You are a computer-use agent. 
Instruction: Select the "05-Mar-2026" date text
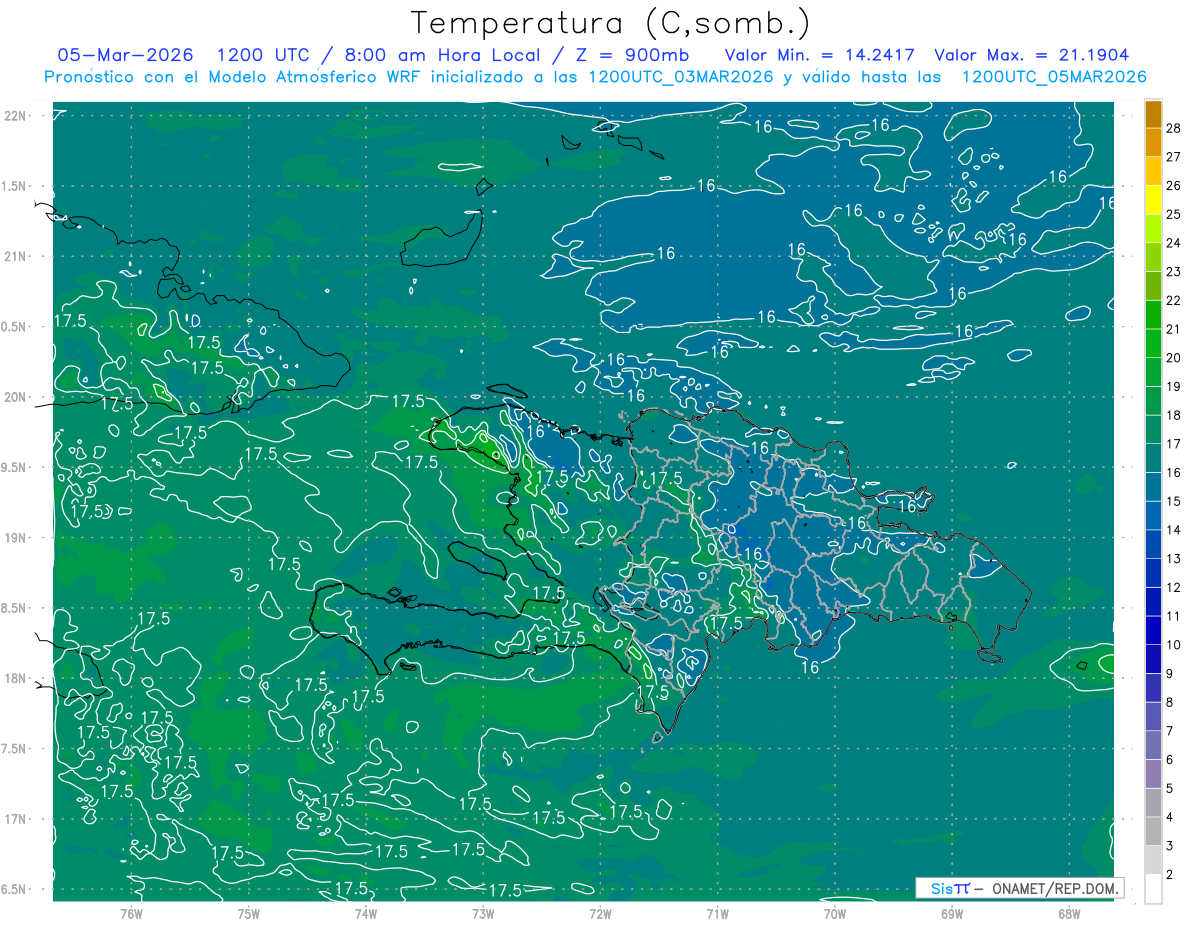click(126, 55)
